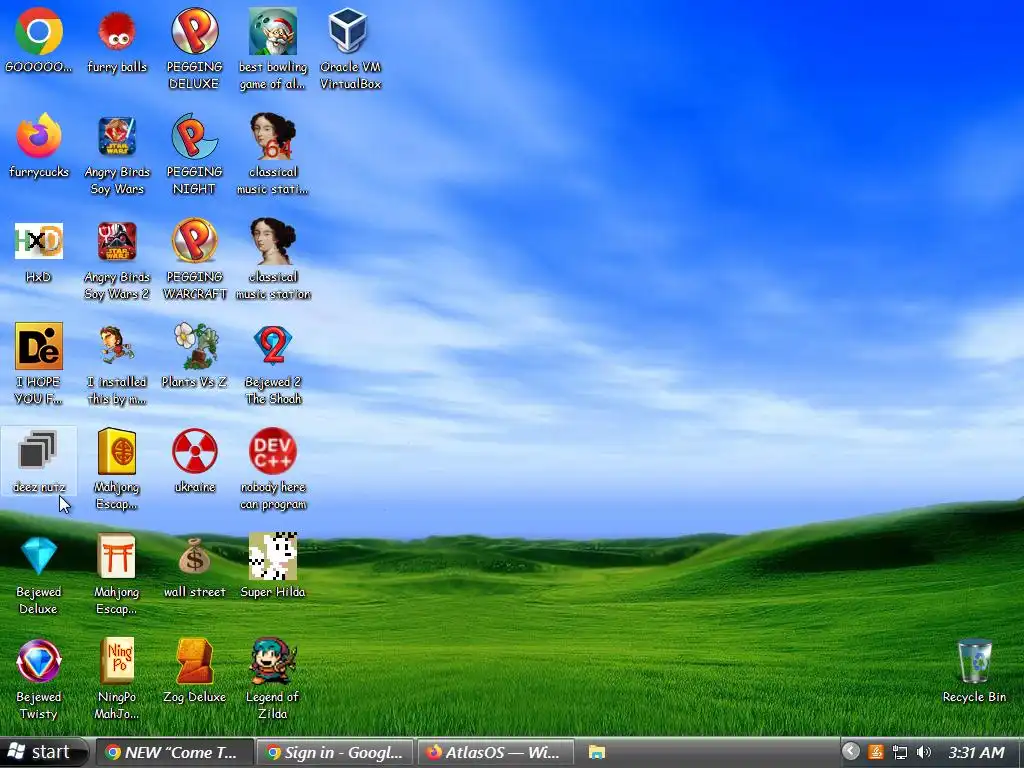The width and height of the screenshot is (1024, 768).
Task: Click the 3:31 AM taskbar clock
Action: (976, 753)
